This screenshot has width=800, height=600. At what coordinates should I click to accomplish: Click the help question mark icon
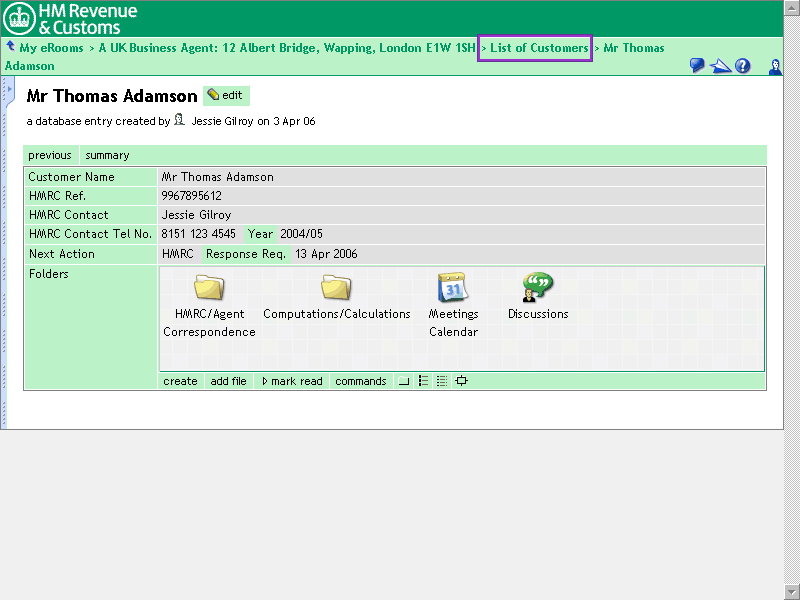click(743, 66)
